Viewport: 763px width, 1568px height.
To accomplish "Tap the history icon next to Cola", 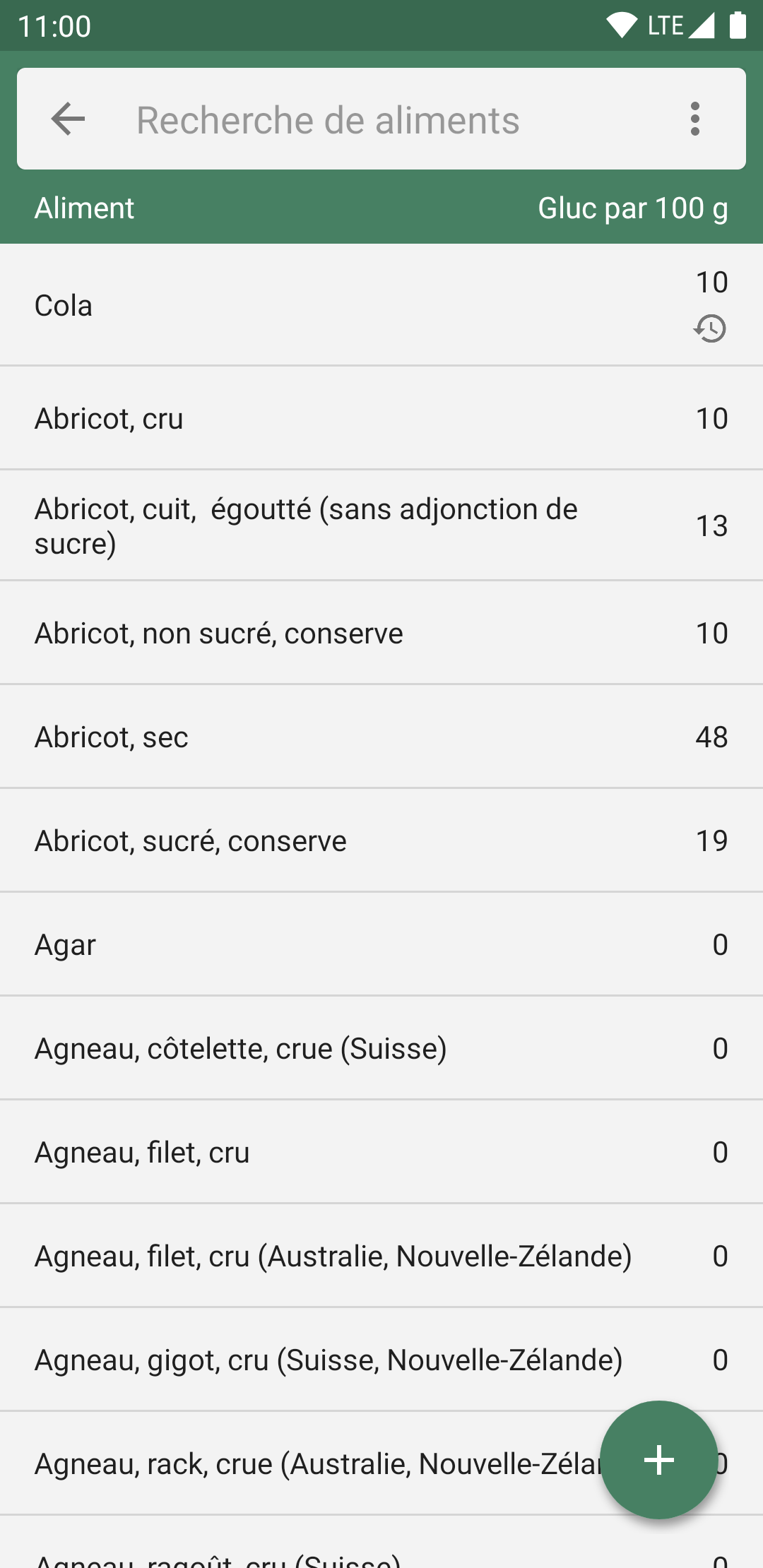I will tap(710, 328).
